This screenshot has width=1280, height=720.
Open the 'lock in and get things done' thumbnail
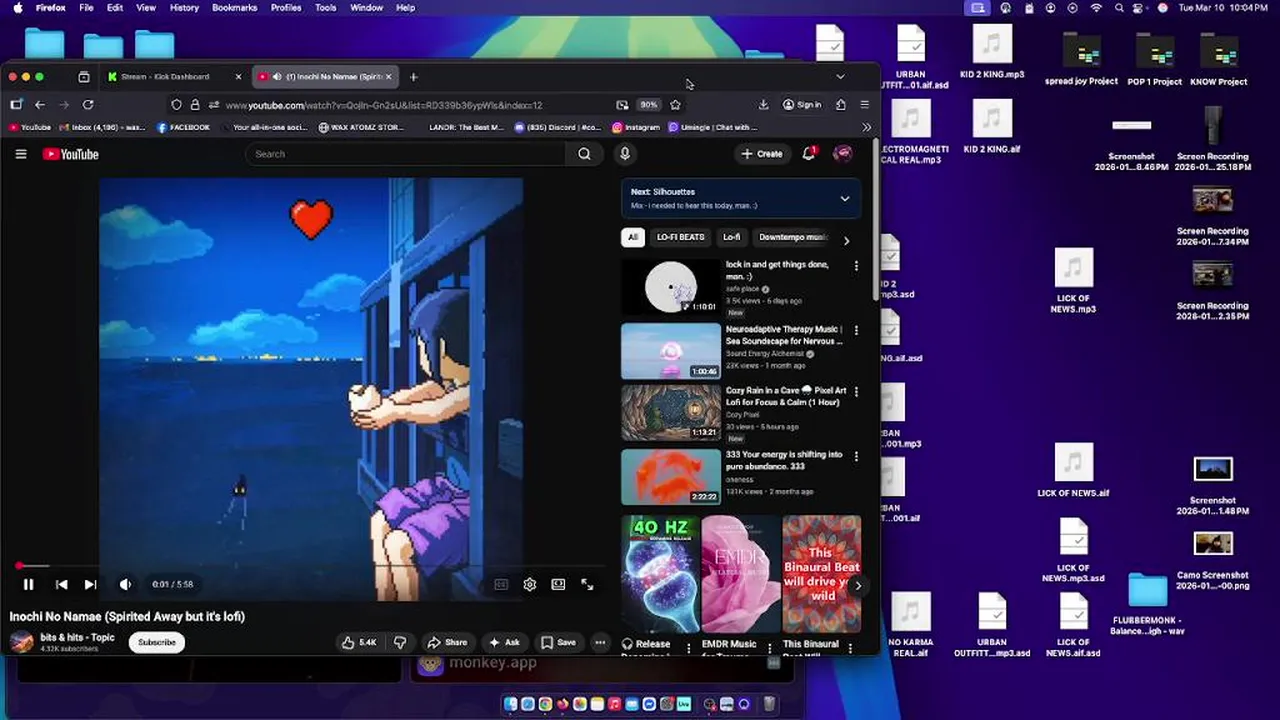[671, 287]
